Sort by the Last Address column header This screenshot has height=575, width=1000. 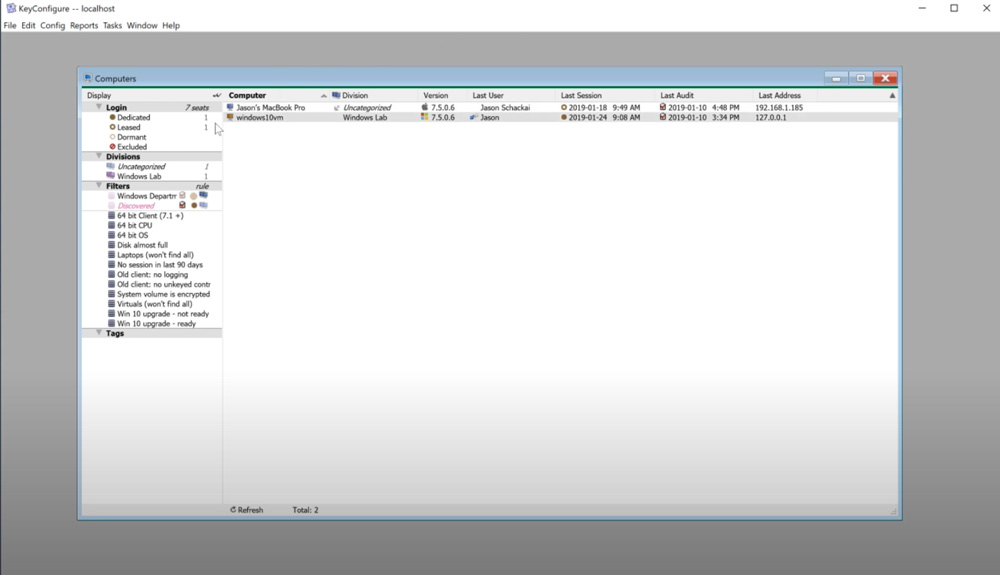point(779,95)
